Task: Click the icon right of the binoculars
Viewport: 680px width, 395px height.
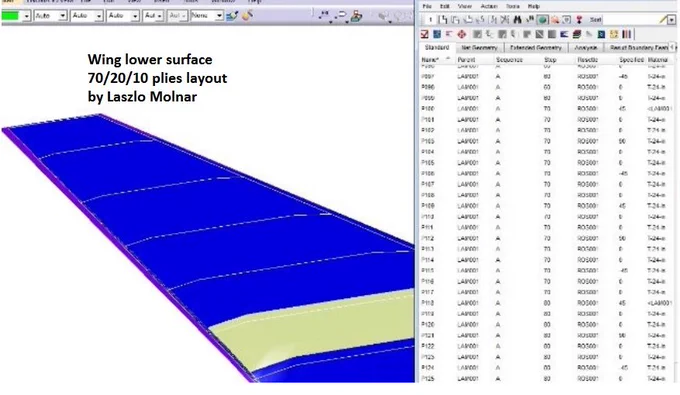Action: pos(530,20)
